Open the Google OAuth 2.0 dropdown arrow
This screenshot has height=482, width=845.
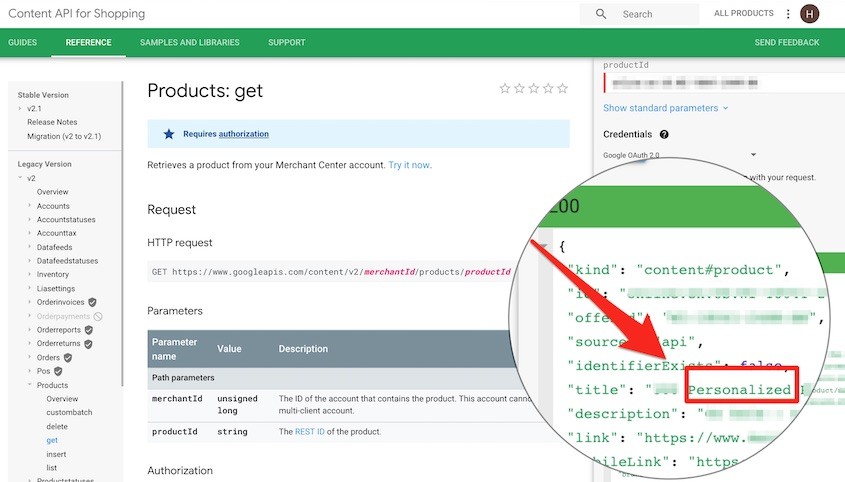click(x=753, y=155)
